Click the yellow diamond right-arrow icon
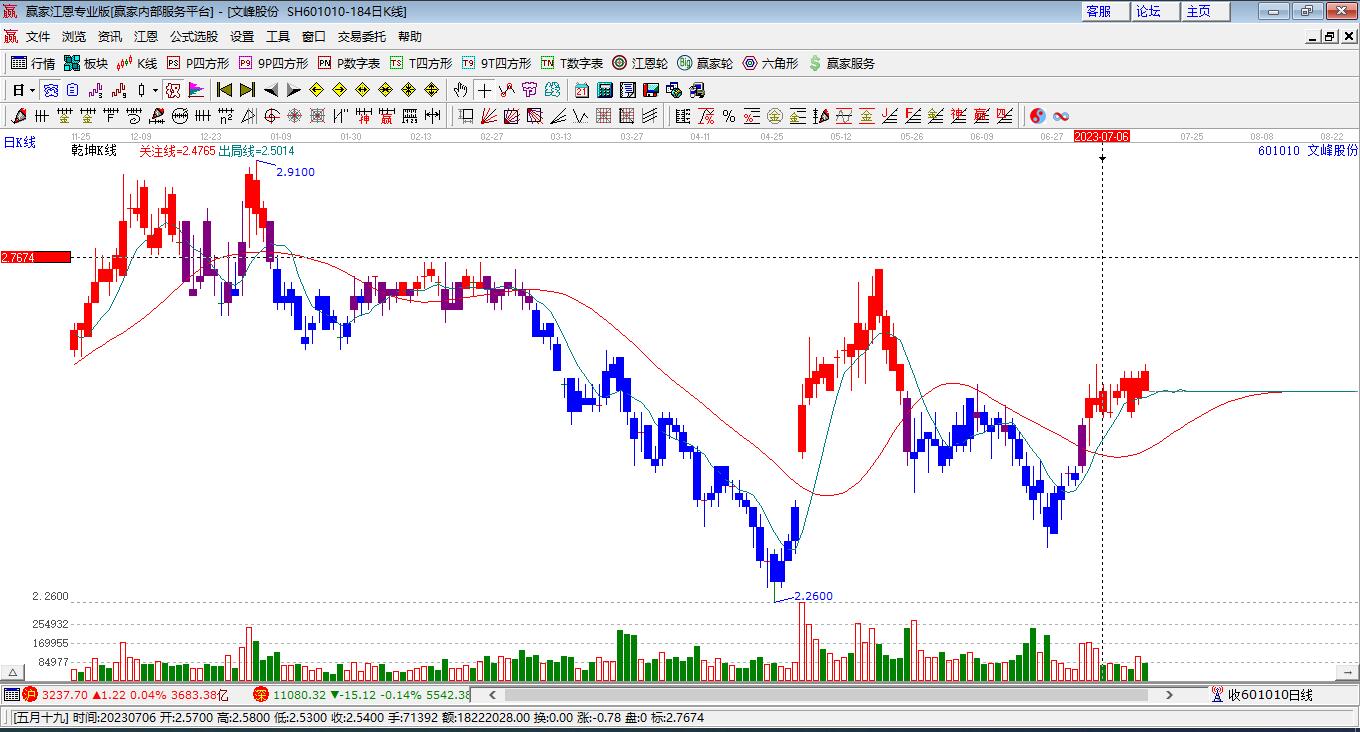 pos(339,90)
